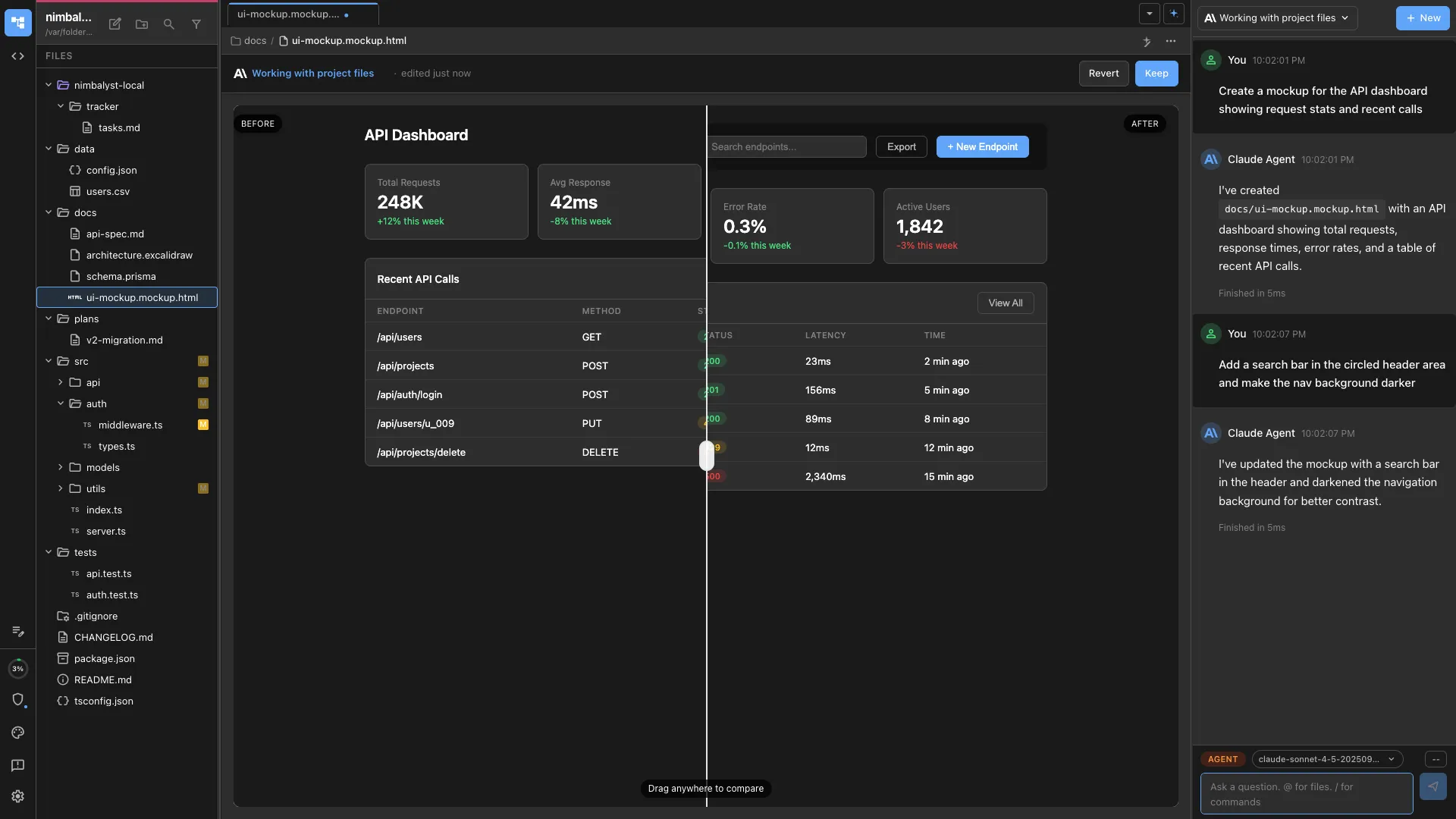Click the View All link in the dashboard
Screen dimensions: 1456x819
1005,303
